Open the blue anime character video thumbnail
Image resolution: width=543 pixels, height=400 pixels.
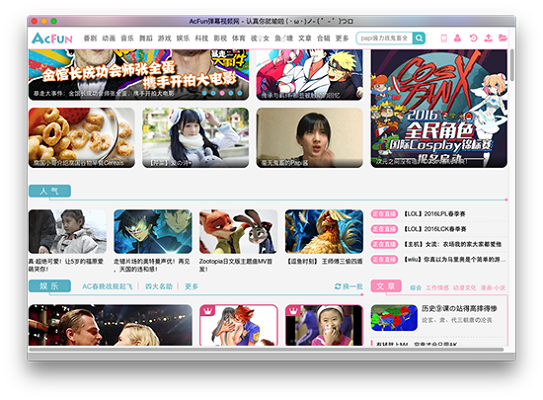pos(153,231)
